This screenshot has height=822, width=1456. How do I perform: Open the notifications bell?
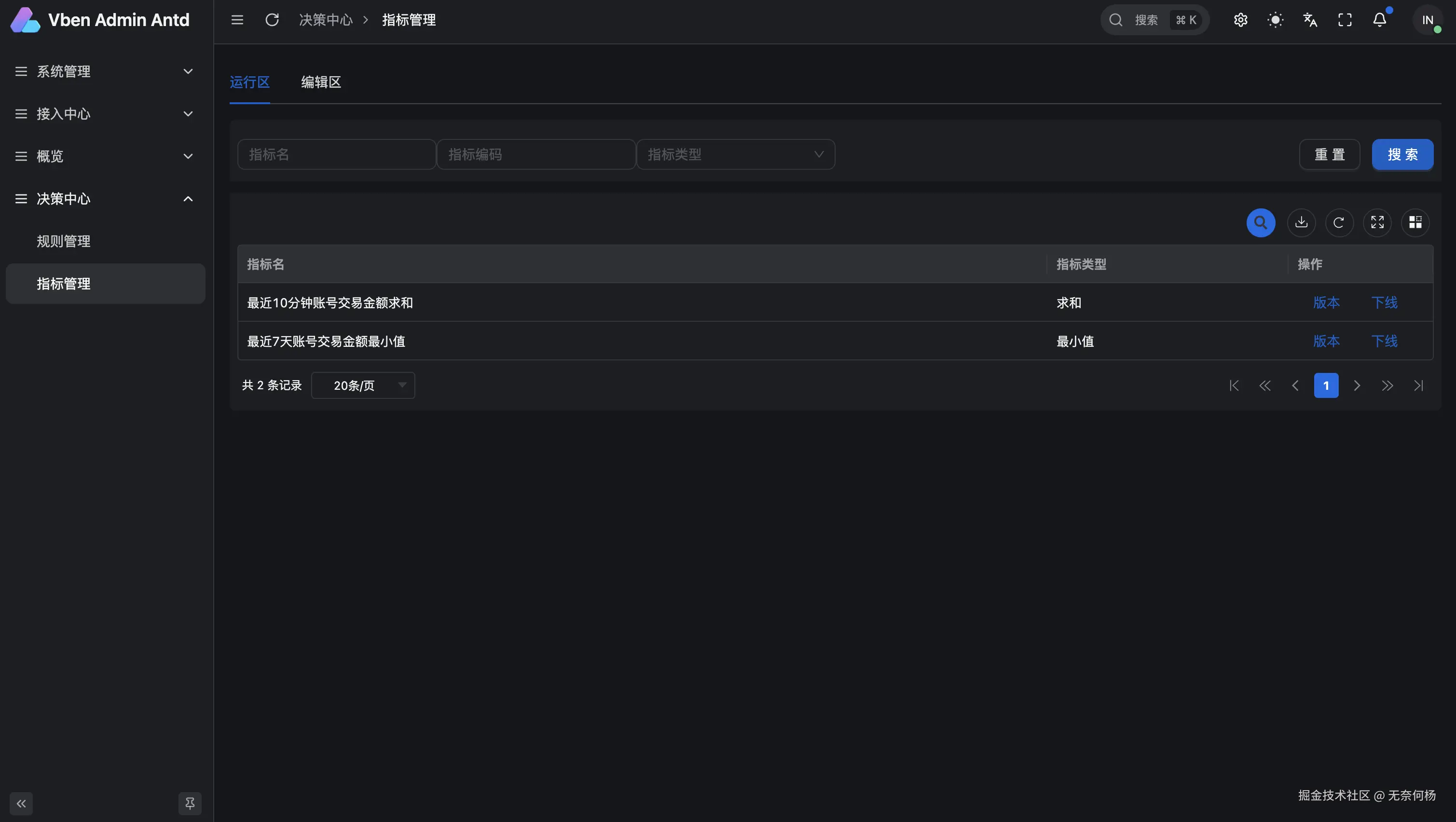[x=1379, y=20]
